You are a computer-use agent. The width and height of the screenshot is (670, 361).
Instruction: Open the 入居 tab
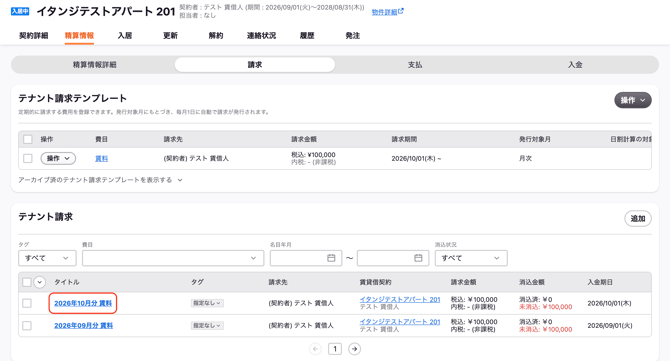(x=125, y=35)
